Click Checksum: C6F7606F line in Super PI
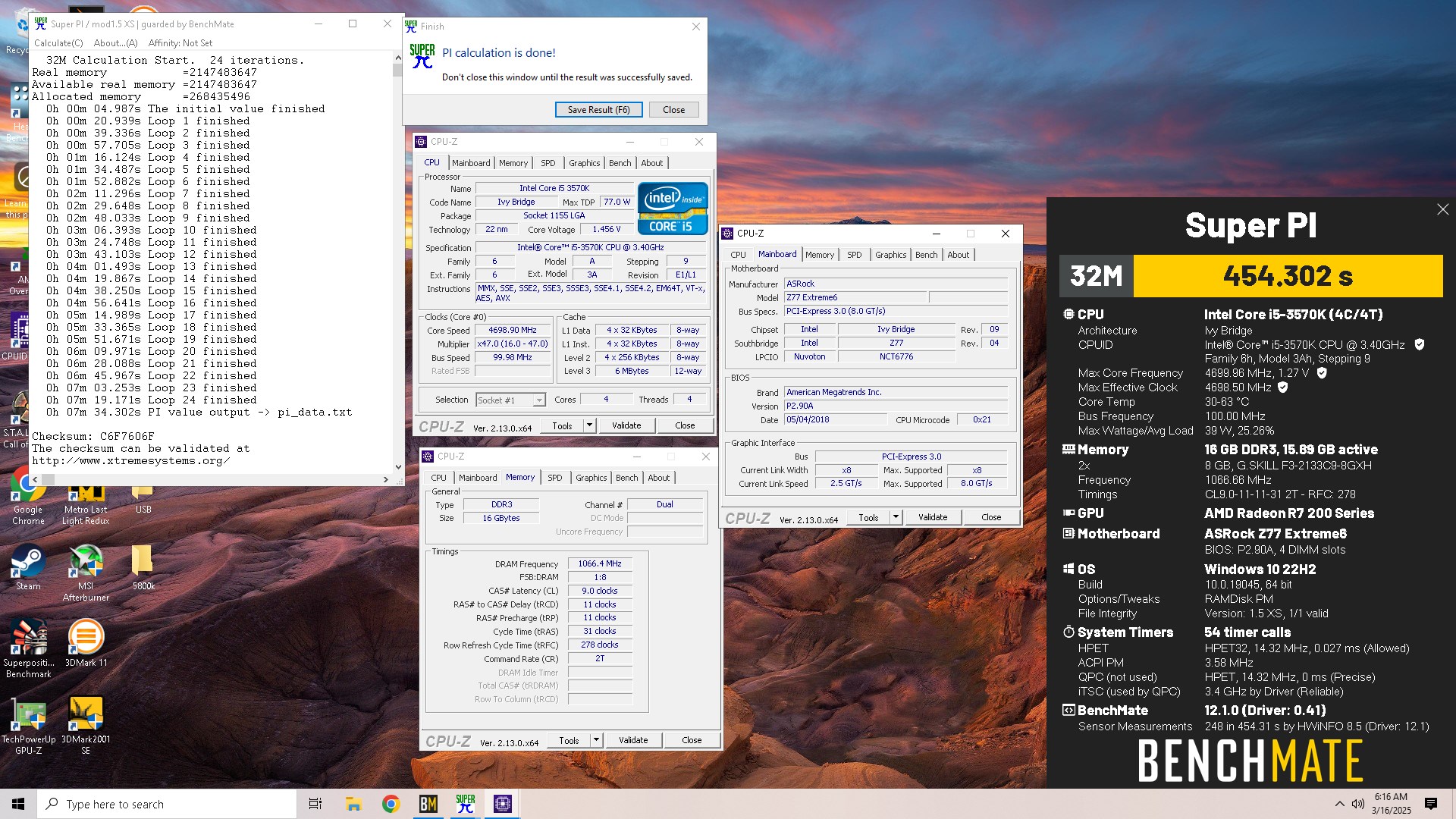The width and height of the screenshot is (1456, 819). click(x=93, y=437)
